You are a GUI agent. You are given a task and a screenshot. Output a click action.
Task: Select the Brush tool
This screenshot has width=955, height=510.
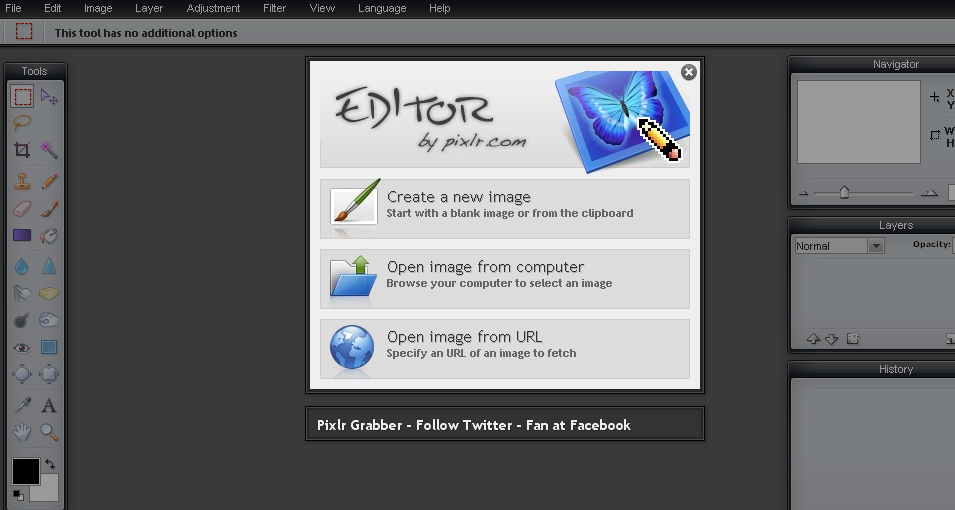coord(49,208)
